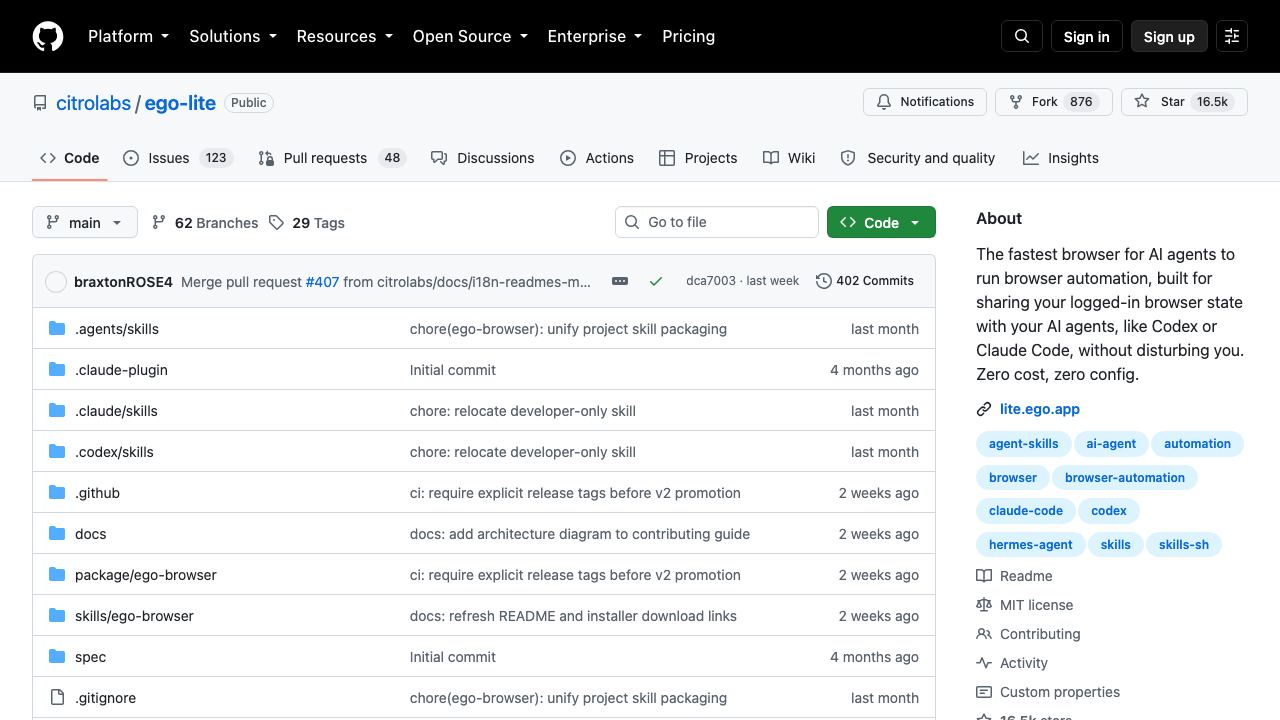The width and height of the screenshot is (1280, 720).
Task: Open the Enterprise dropdown
Action: pyautogui.click(x=594, y=36)
